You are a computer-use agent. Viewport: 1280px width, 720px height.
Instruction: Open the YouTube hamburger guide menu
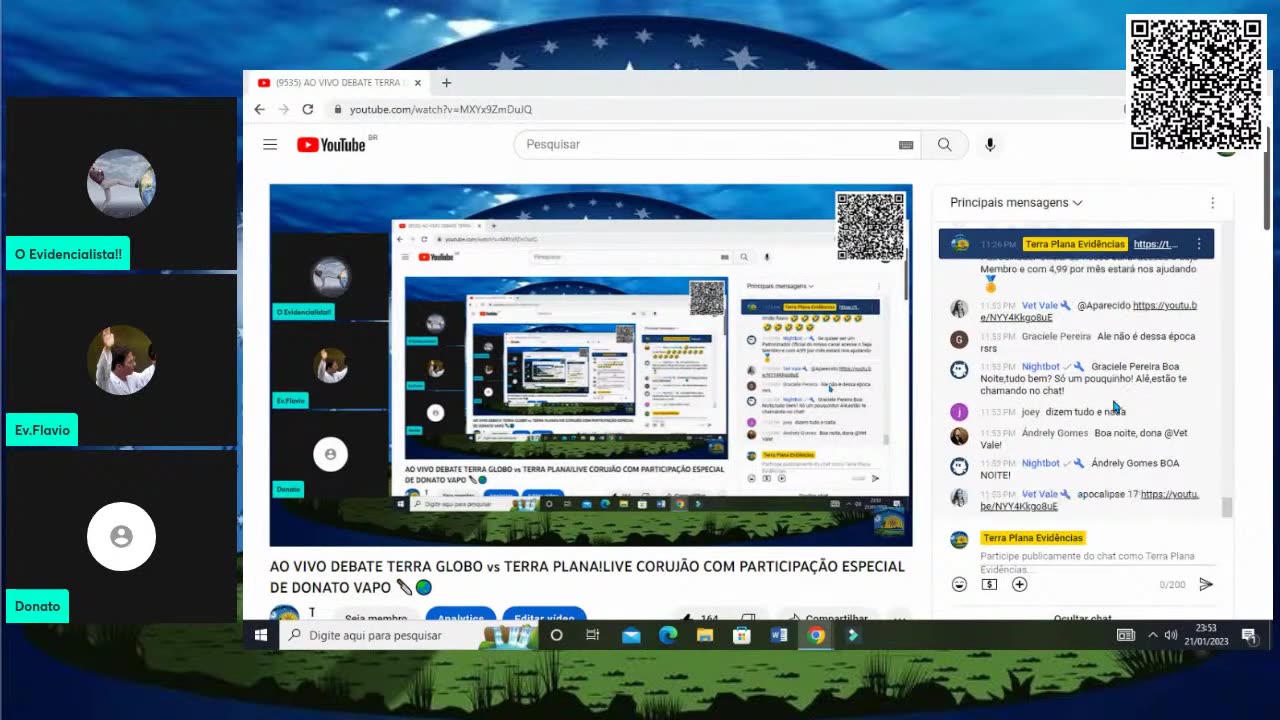coord(270,144)
